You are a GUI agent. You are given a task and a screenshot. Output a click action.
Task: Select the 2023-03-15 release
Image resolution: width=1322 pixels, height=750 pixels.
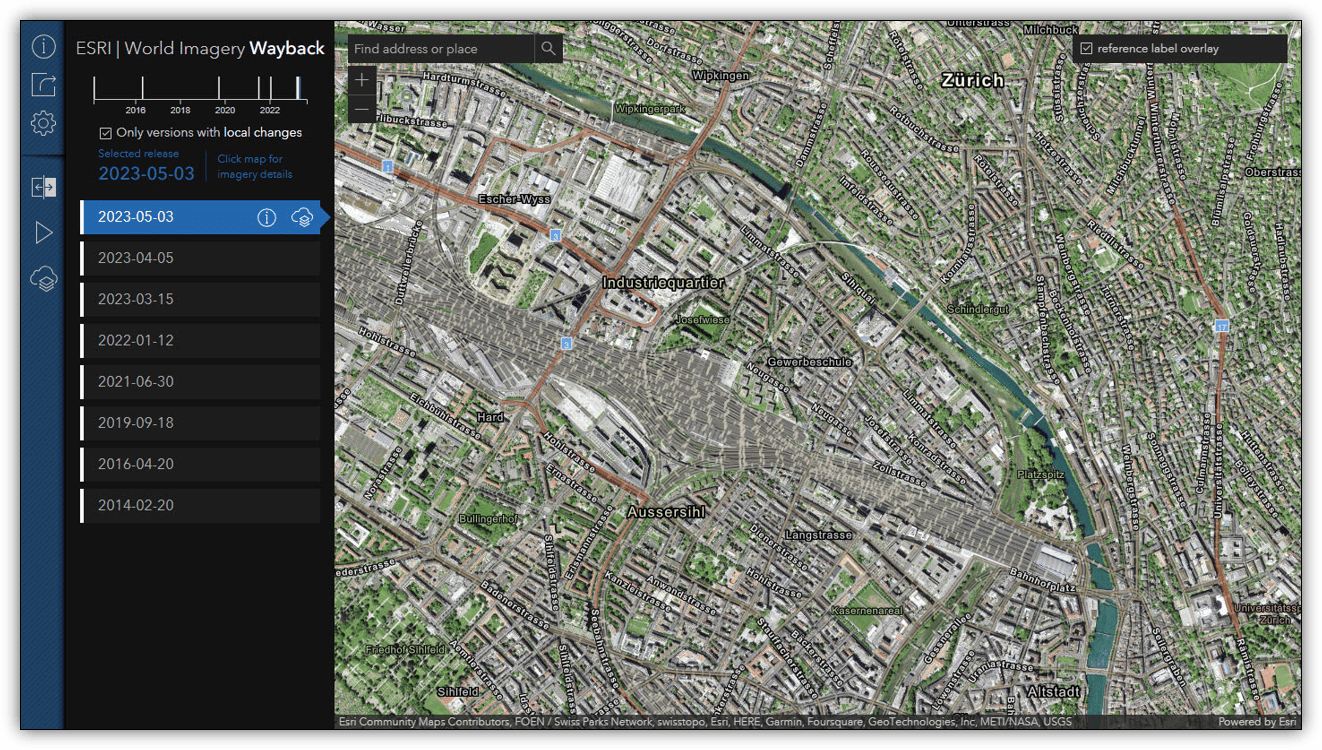point(200,299)
